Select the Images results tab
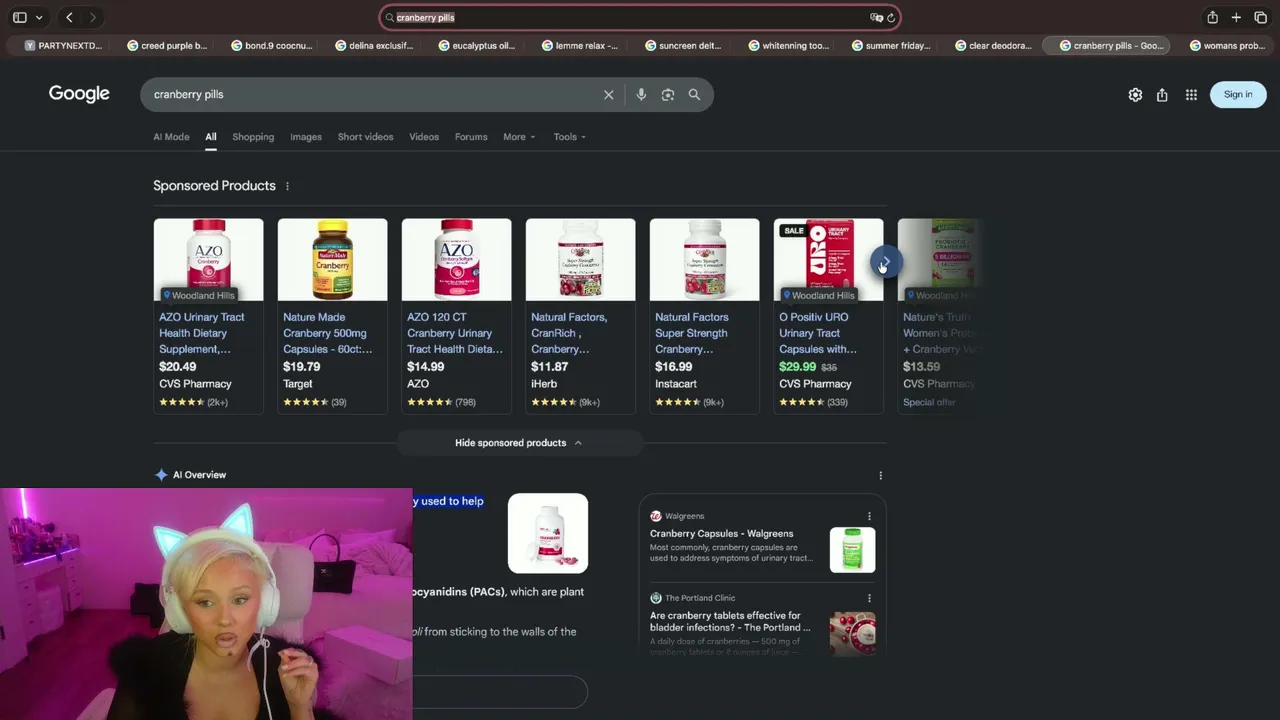This screenshot has width=1280, height=720. pyautogui.click(x=306, y=137)
